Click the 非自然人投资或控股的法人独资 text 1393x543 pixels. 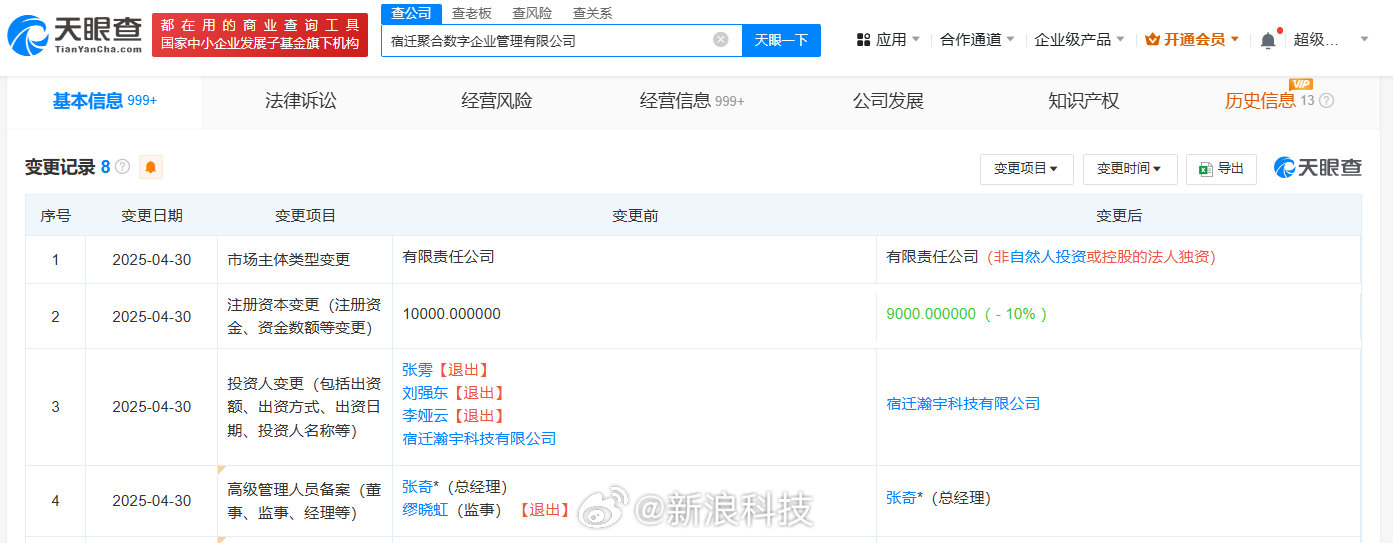(x=1102, y=257)
